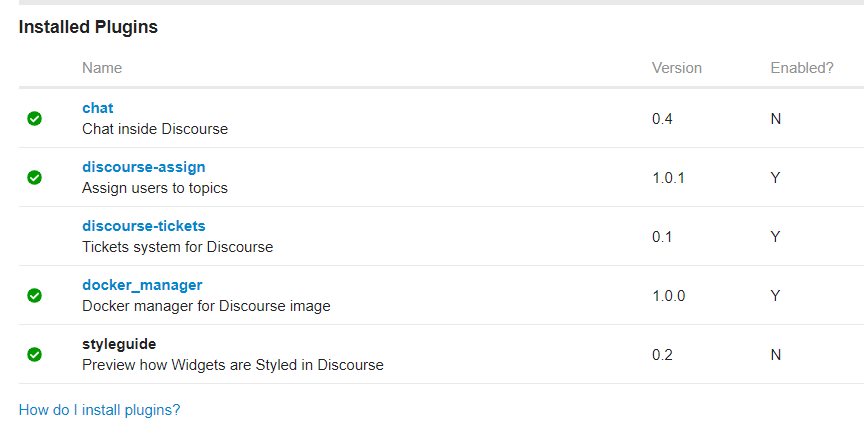Select the styleguide plugin name
This screenshot has width=864, height=435.
tap(119, 344)
